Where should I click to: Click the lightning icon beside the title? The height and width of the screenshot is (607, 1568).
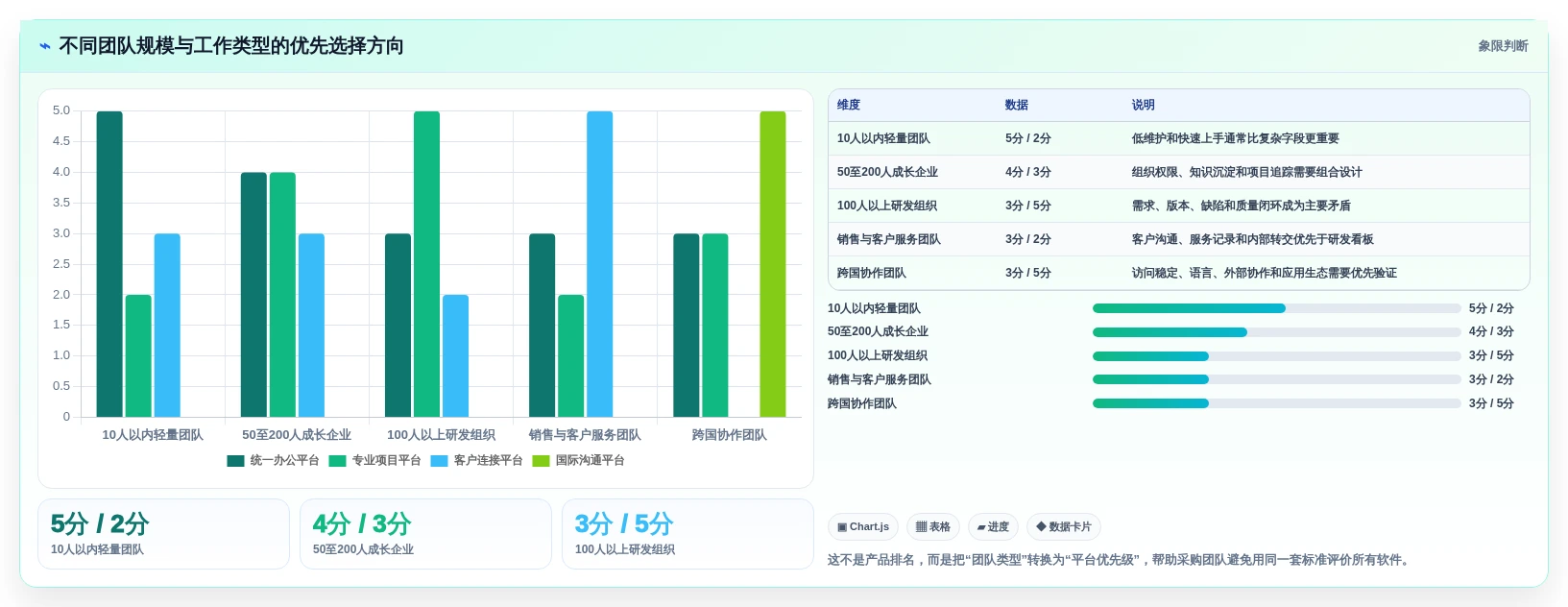[45, 46]
